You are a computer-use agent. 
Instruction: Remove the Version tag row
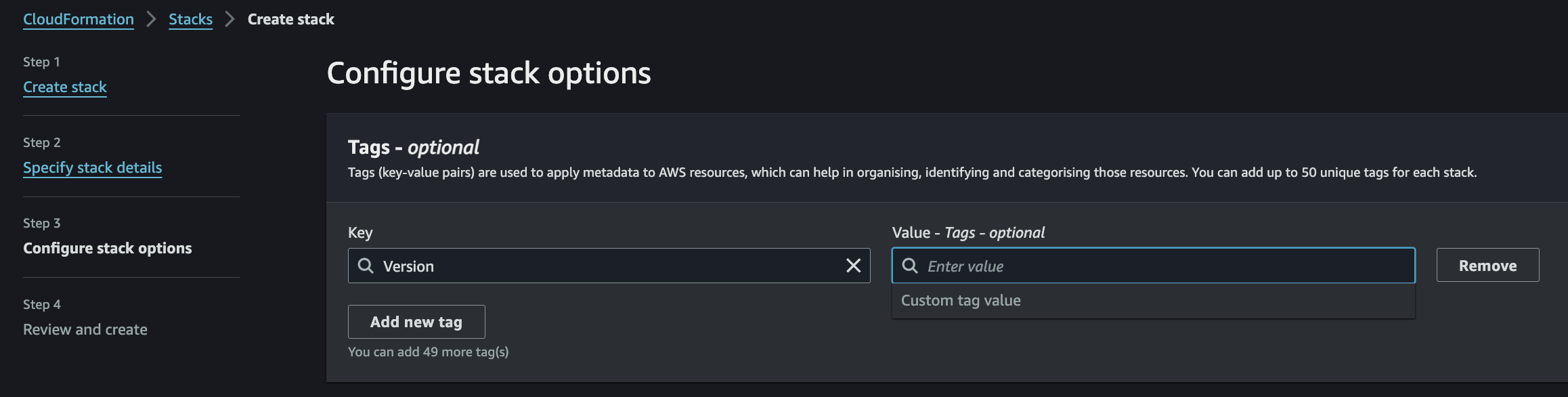(x=1487, y=265)
